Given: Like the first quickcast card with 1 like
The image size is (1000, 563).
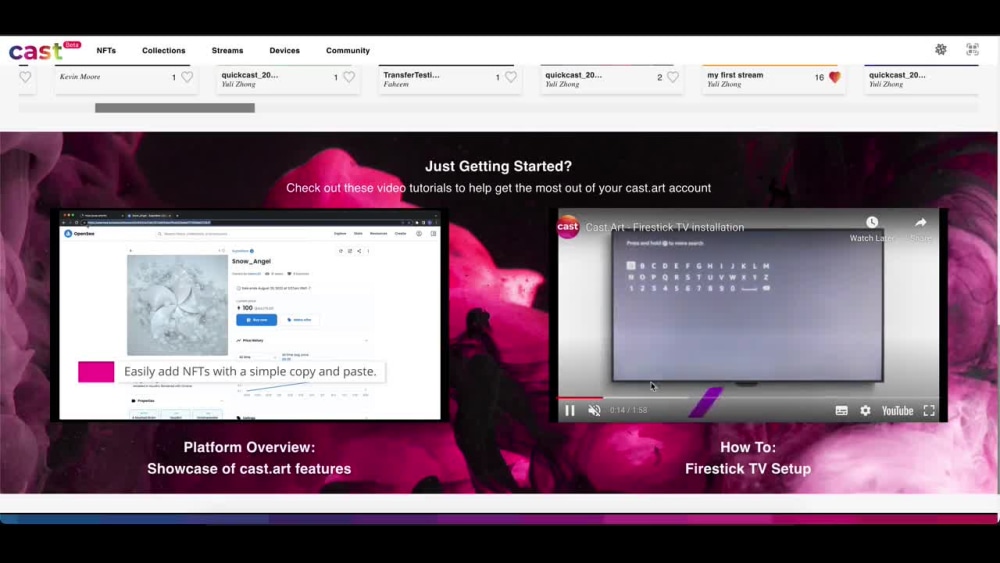Looking at the screenshot, I should 349,77.
